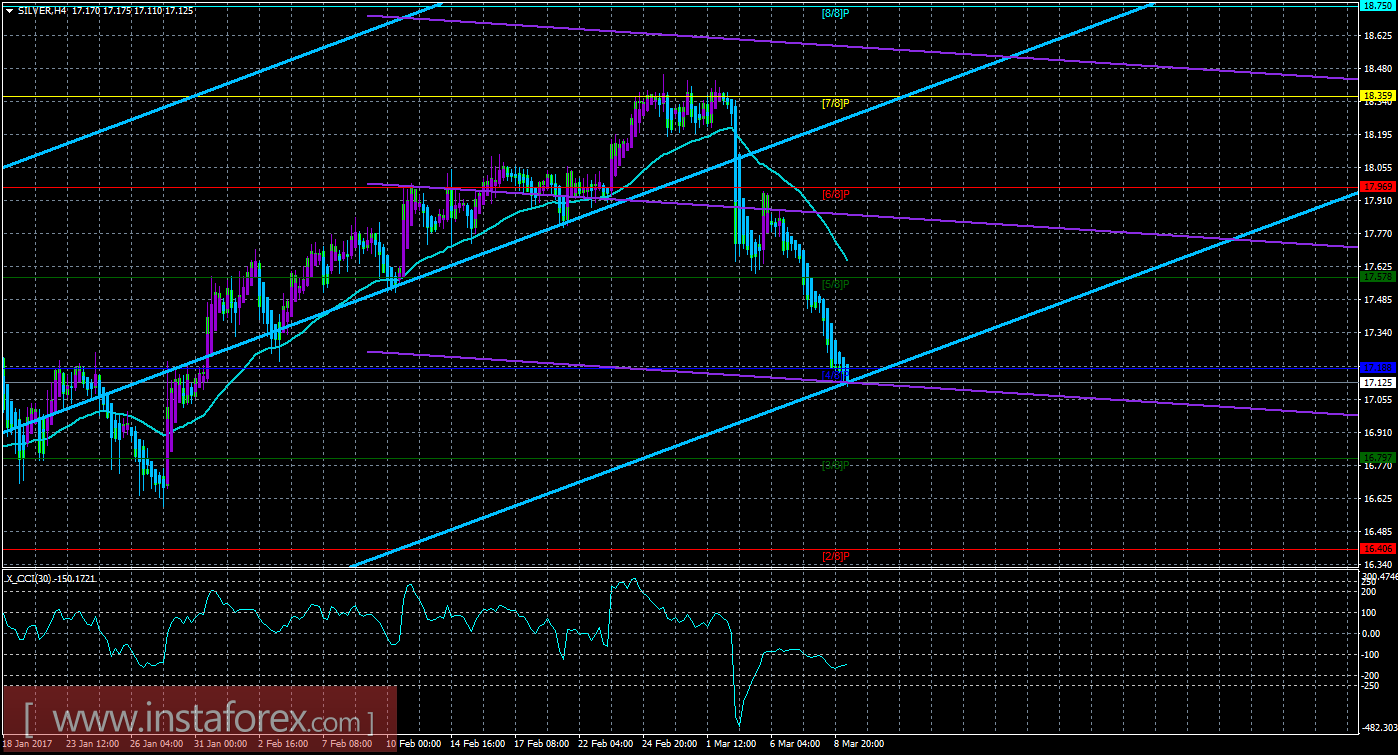Click the [8/8]P Murrey level label

[x=835, y=13]
